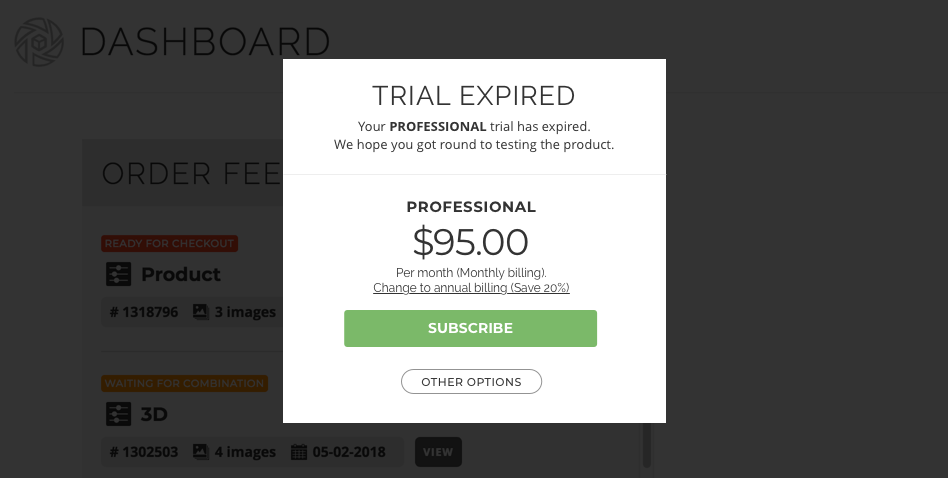Click the order number 1318796
This screenshot has height=478, width=948.
click(144, 312)
